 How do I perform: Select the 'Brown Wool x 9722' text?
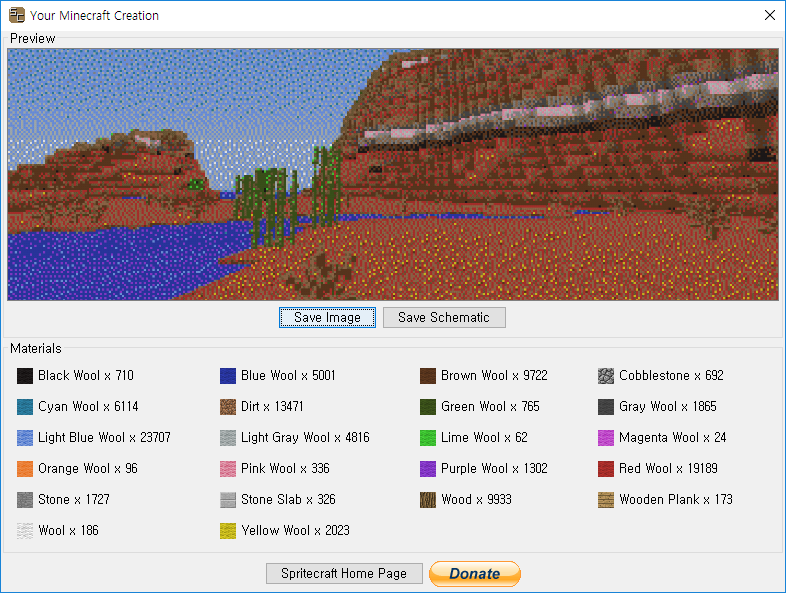click(494, 375)
